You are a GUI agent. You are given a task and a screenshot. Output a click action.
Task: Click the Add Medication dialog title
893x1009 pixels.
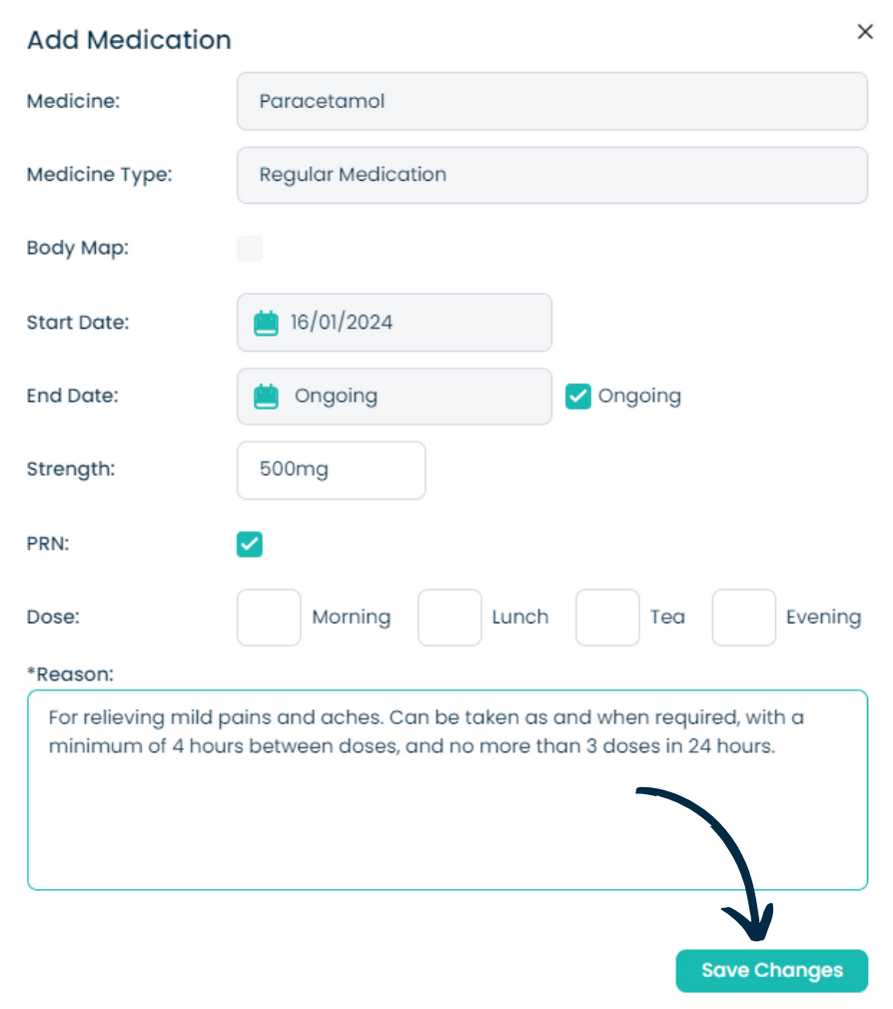(x=129, y=40)
